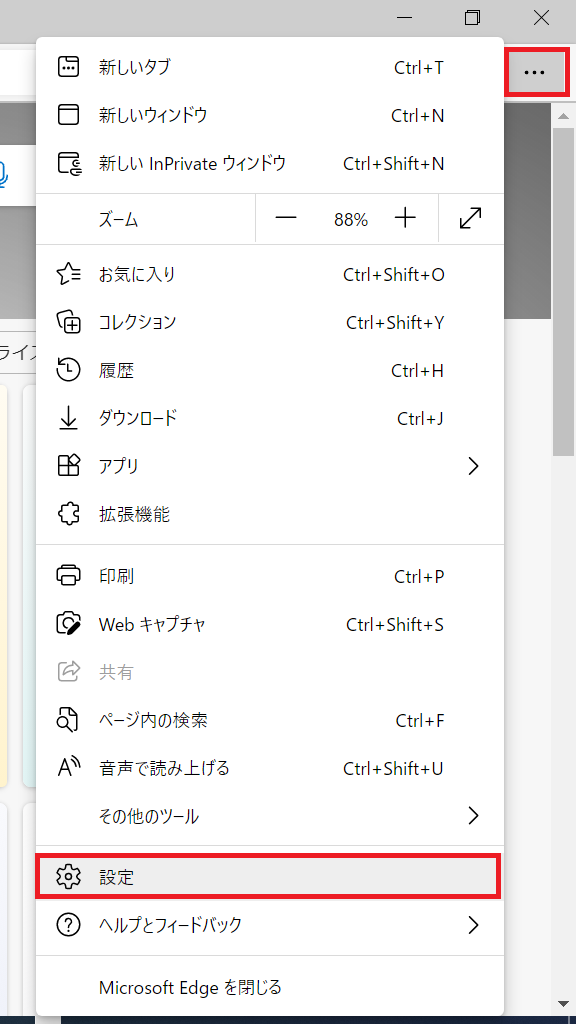Screen dimensions: 576x1024
Task: Click the page scrollbar up arrow
Action: (x=563, y=115)
